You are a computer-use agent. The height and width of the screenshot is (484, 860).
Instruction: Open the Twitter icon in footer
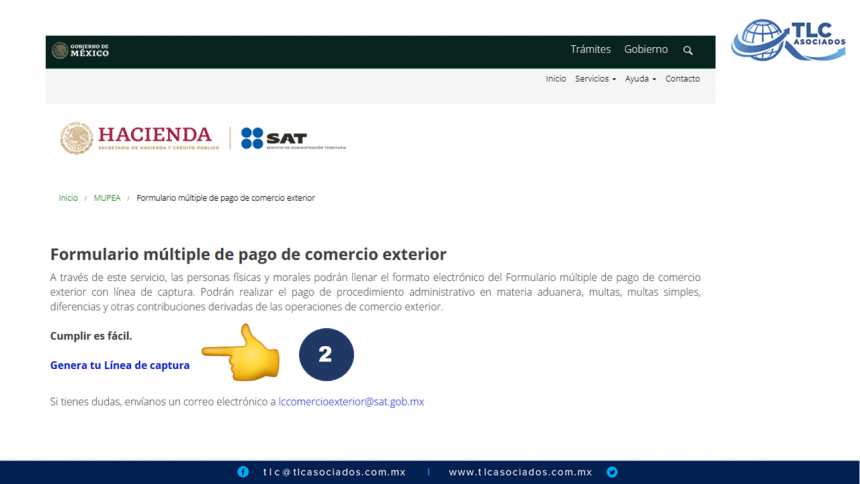point(612,472)
